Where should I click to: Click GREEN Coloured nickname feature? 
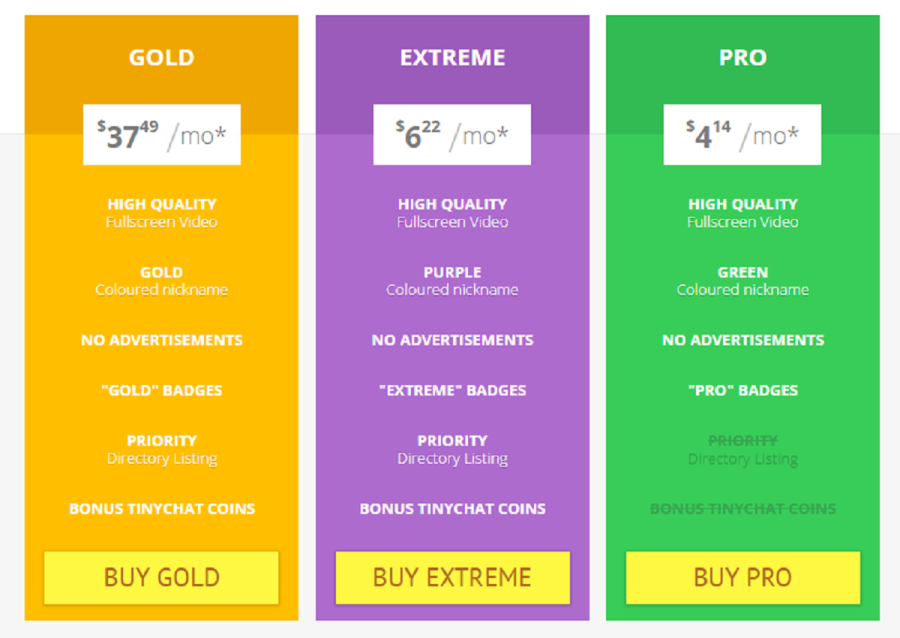(742, 281)
